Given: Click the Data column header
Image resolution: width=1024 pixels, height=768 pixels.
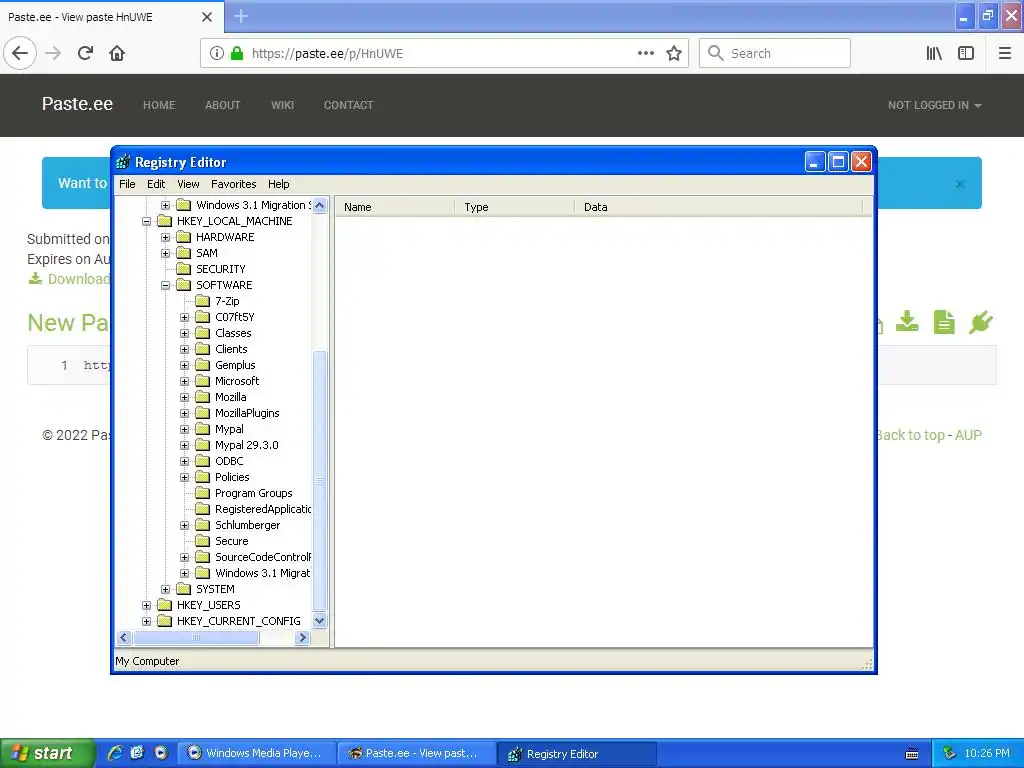Looking at the screenshot, I should tap(718, 207).
